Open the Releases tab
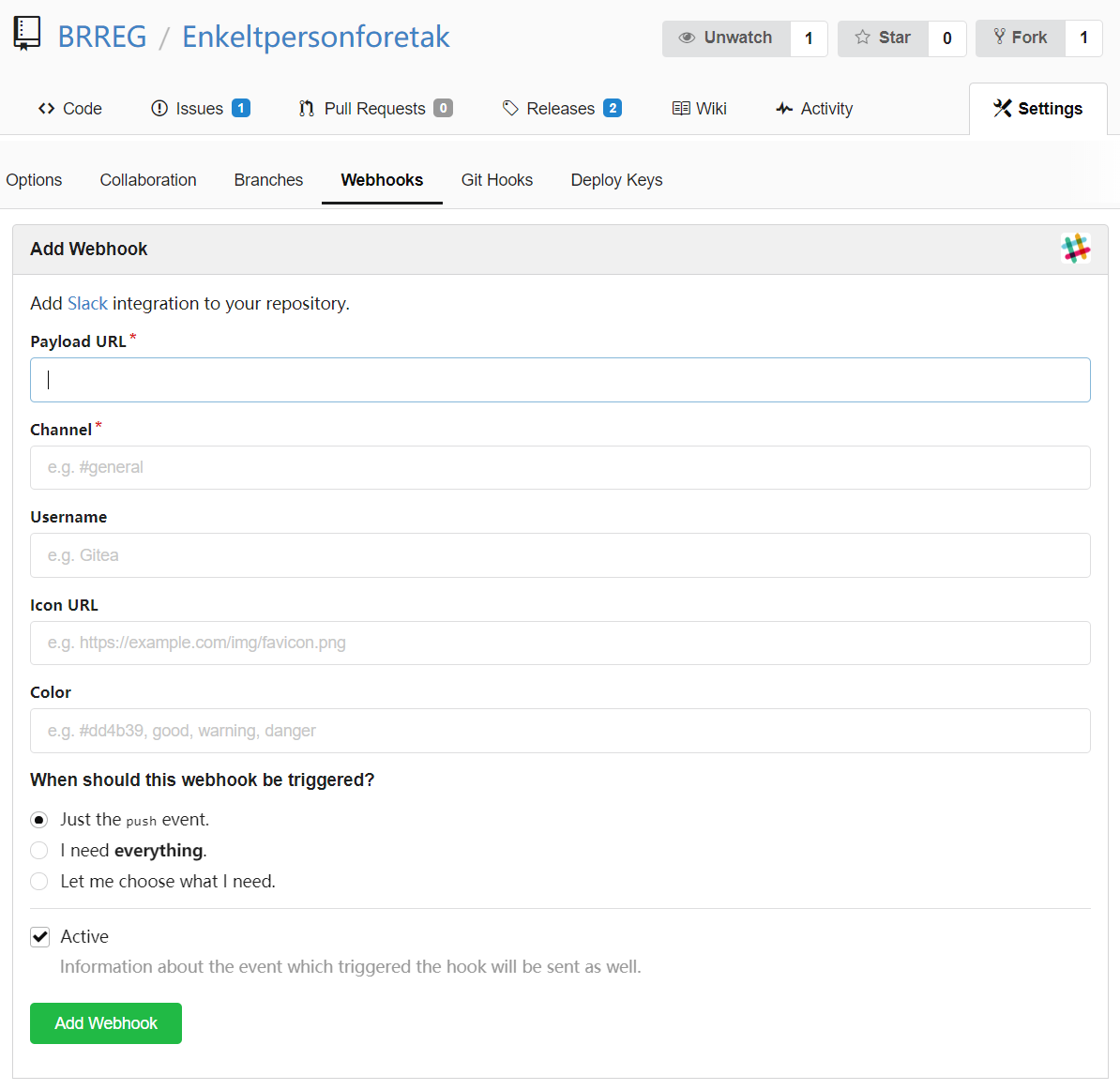 (x=562, y=109)
